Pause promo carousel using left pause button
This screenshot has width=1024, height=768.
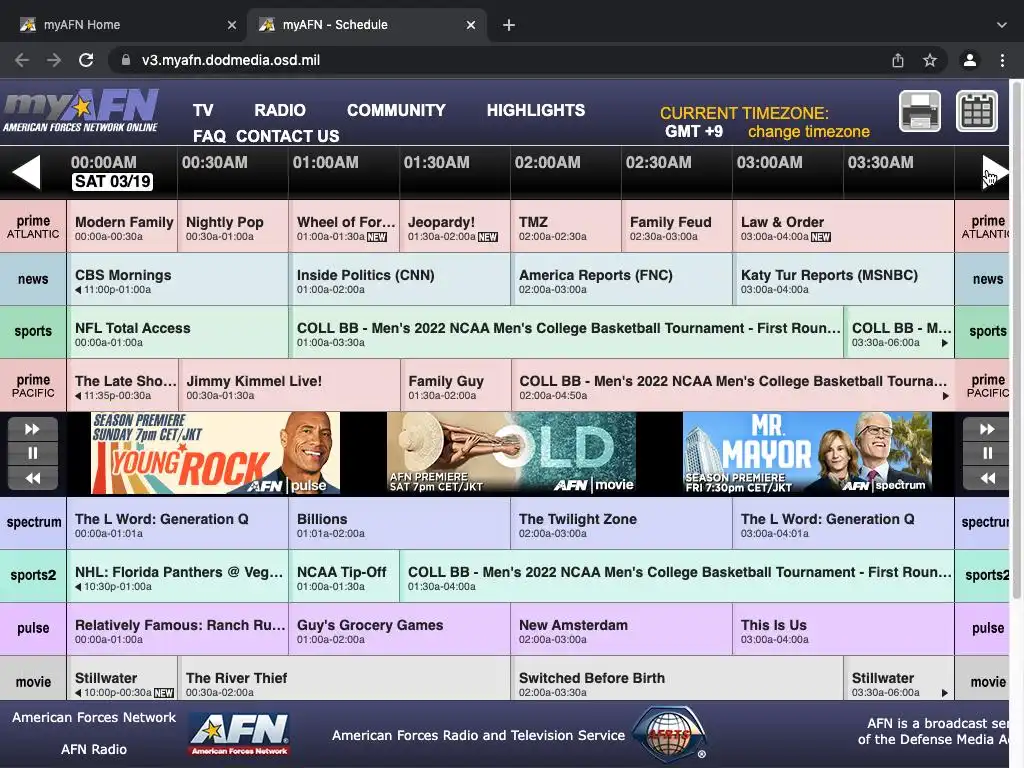point(33,453)
